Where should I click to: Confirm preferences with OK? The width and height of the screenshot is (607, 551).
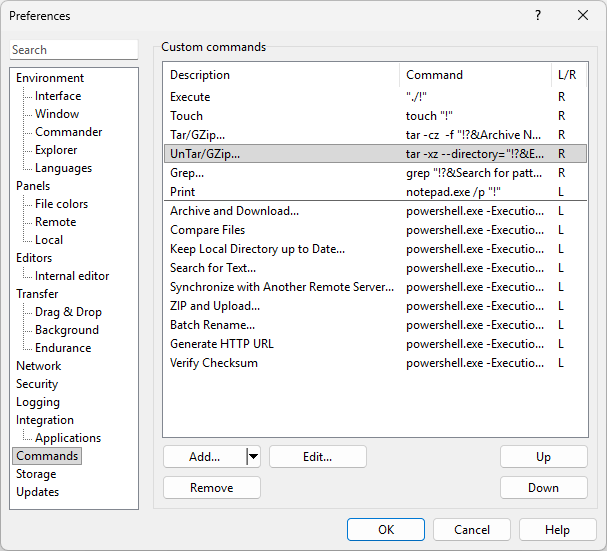386,530
